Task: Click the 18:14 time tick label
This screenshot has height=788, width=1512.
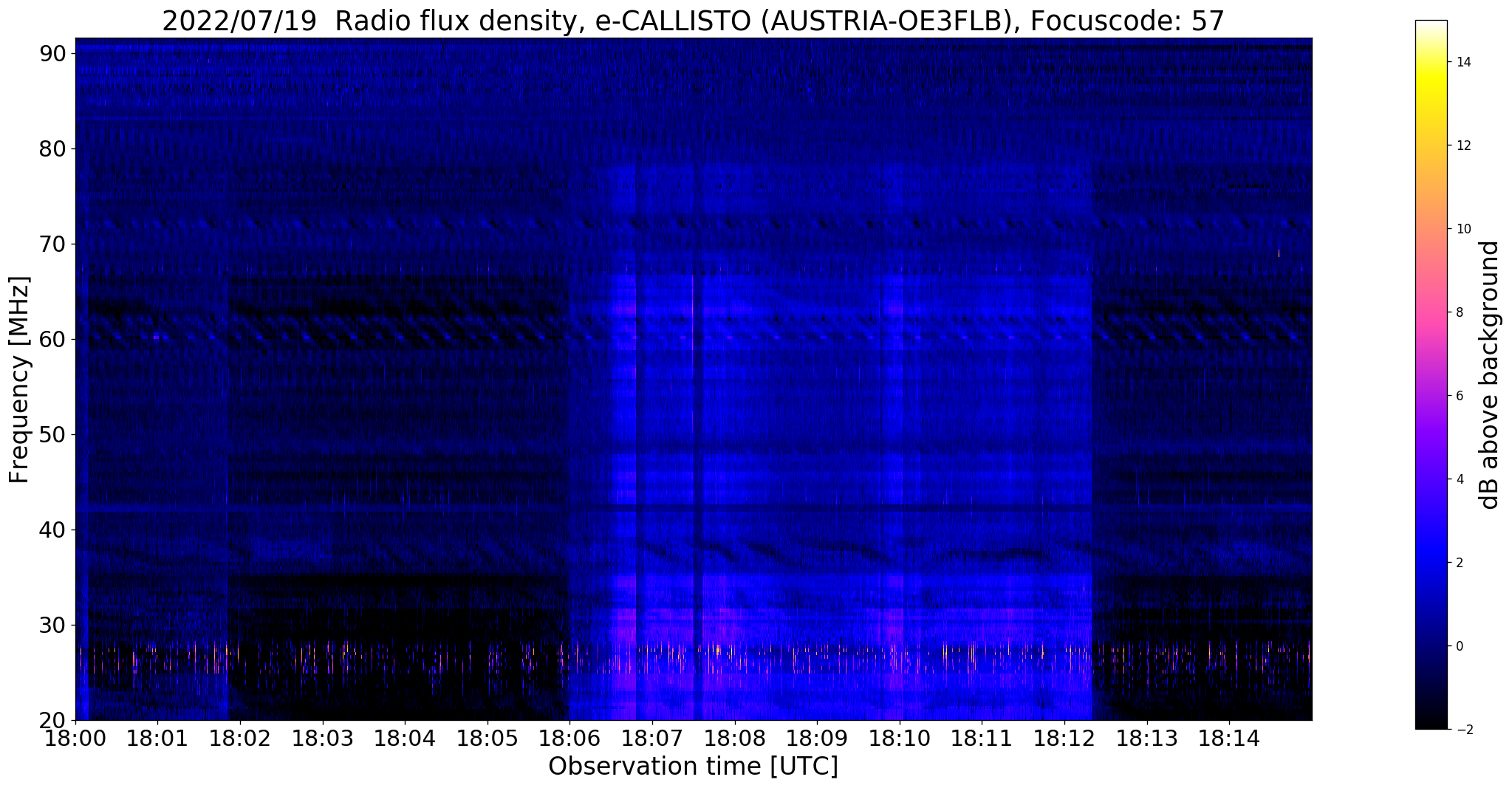Action: 1229,738
